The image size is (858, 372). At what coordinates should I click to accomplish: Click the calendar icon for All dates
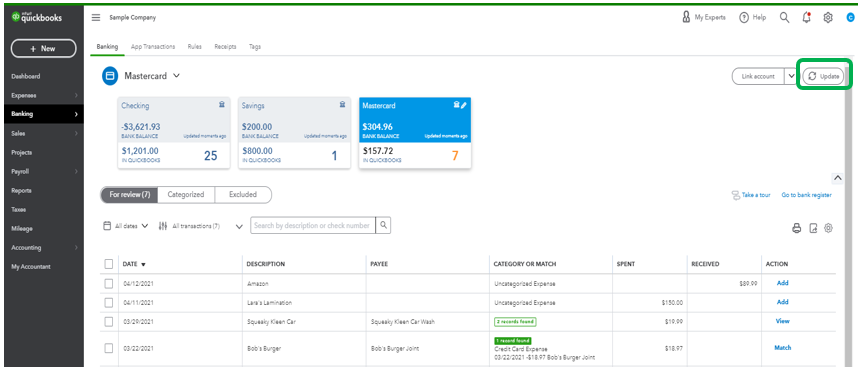click(x=108, y=225)
